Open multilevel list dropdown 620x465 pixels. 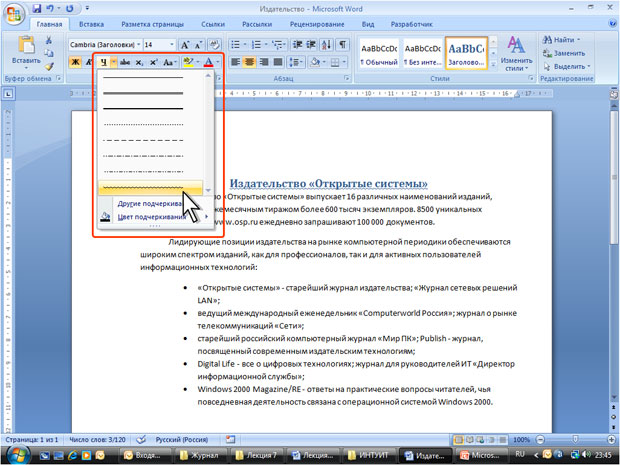pyautogui.click(x=285, y=45)
